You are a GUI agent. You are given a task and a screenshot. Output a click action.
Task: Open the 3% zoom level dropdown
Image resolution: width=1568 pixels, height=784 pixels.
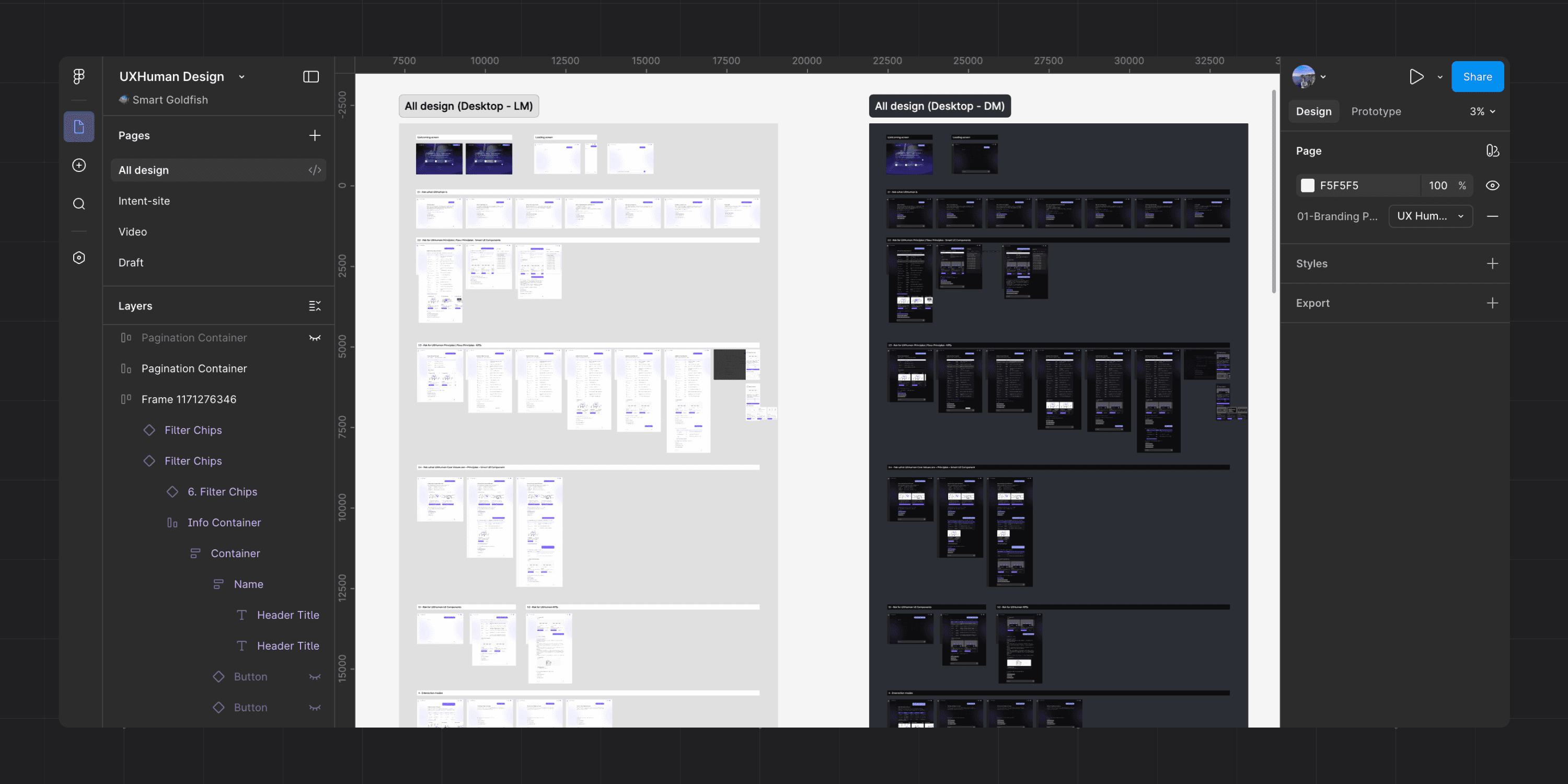click(1482, 111)
